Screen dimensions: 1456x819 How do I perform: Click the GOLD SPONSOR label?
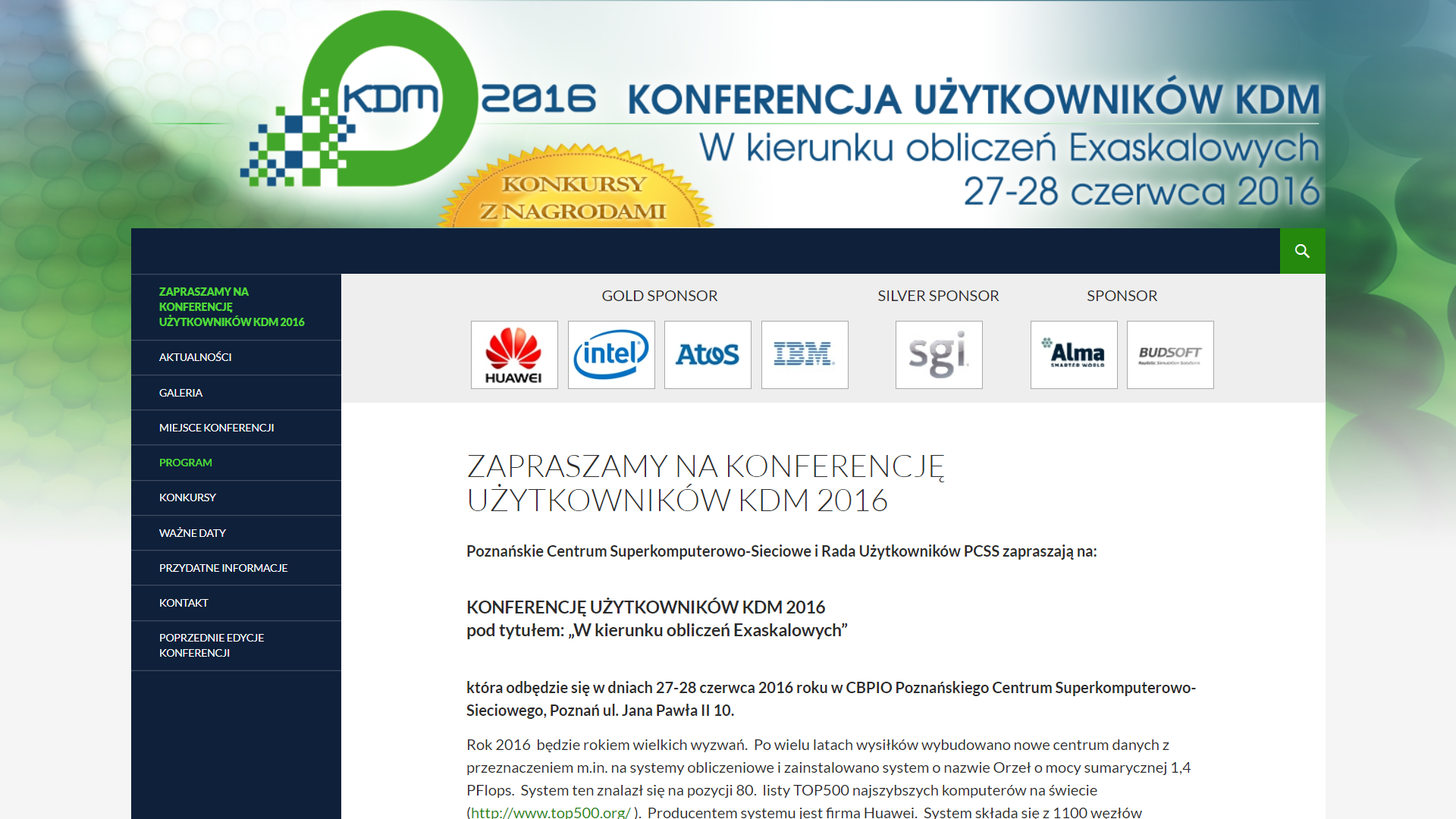660,296
